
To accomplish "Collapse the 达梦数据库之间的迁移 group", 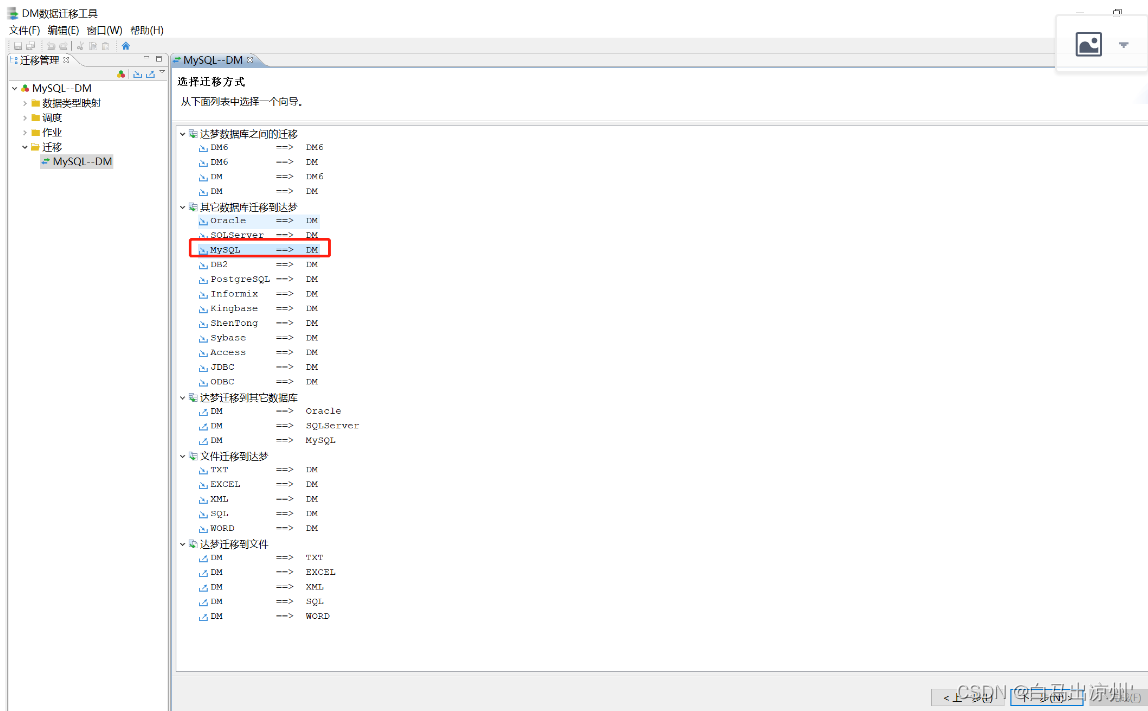I will click(x=183, y=132).
